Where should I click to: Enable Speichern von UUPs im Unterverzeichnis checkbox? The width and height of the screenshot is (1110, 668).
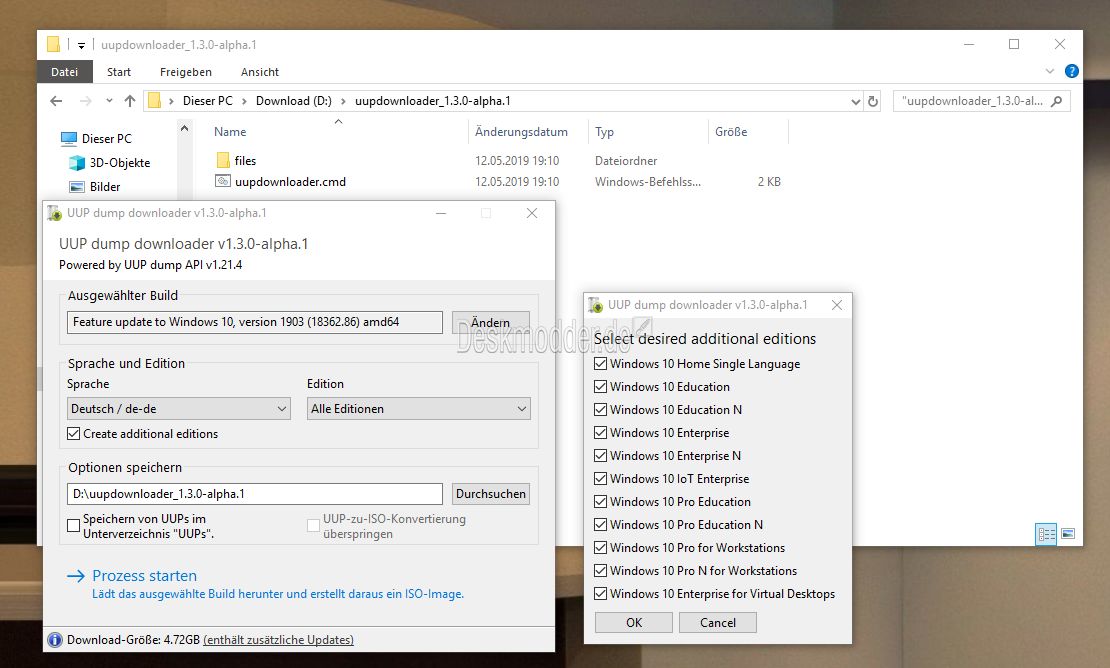click(74, 526)
